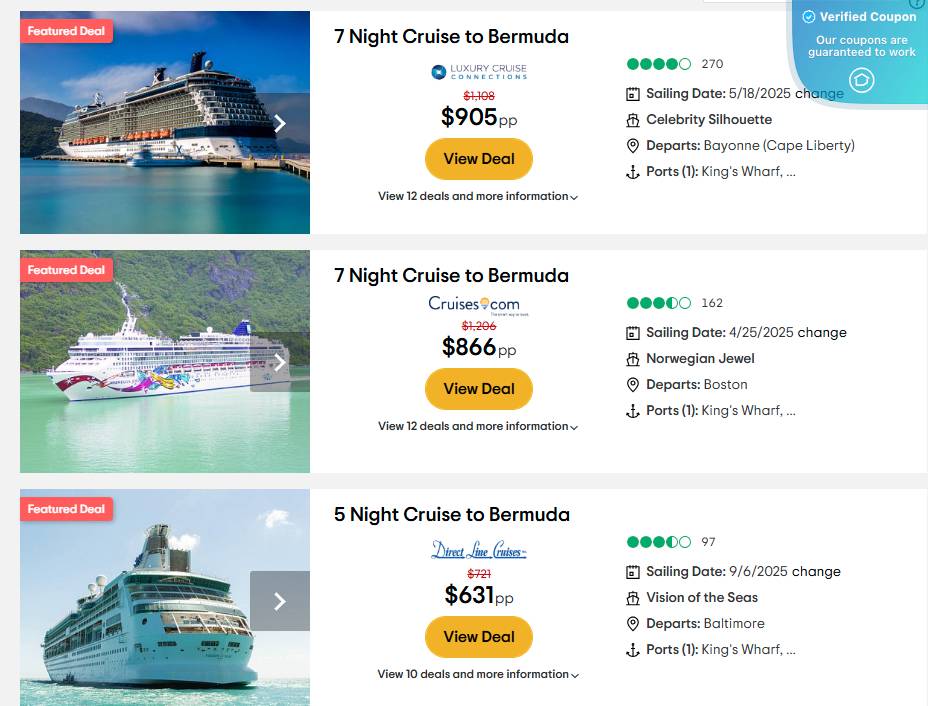928x706 pixels.
Task: Click the Norwegian Jewel 162 reviews rating
Action: tap(658, 303)
